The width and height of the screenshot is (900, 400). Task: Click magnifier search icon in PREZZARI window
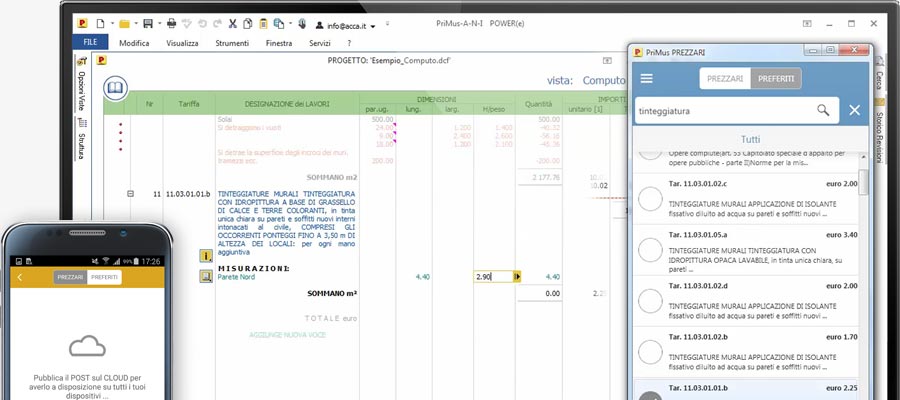tap(823, 110)
